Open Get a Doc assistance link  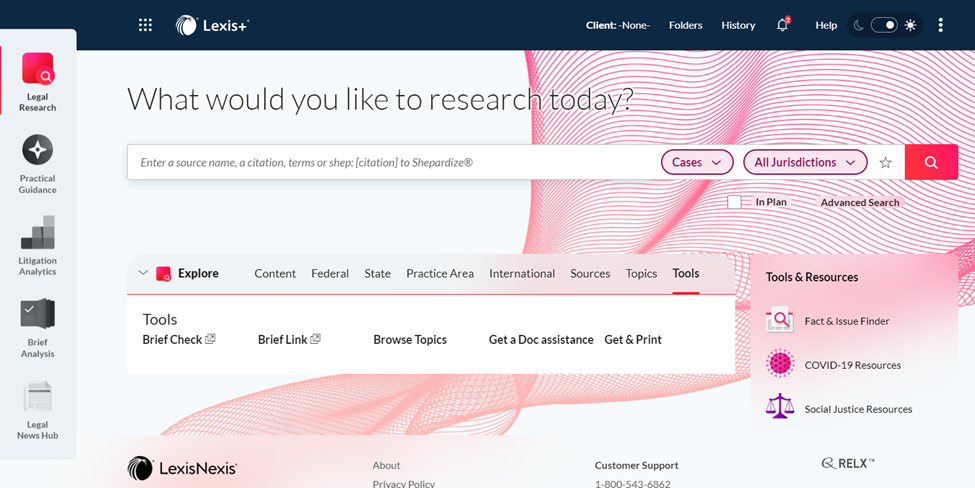(x=541, y=339)
